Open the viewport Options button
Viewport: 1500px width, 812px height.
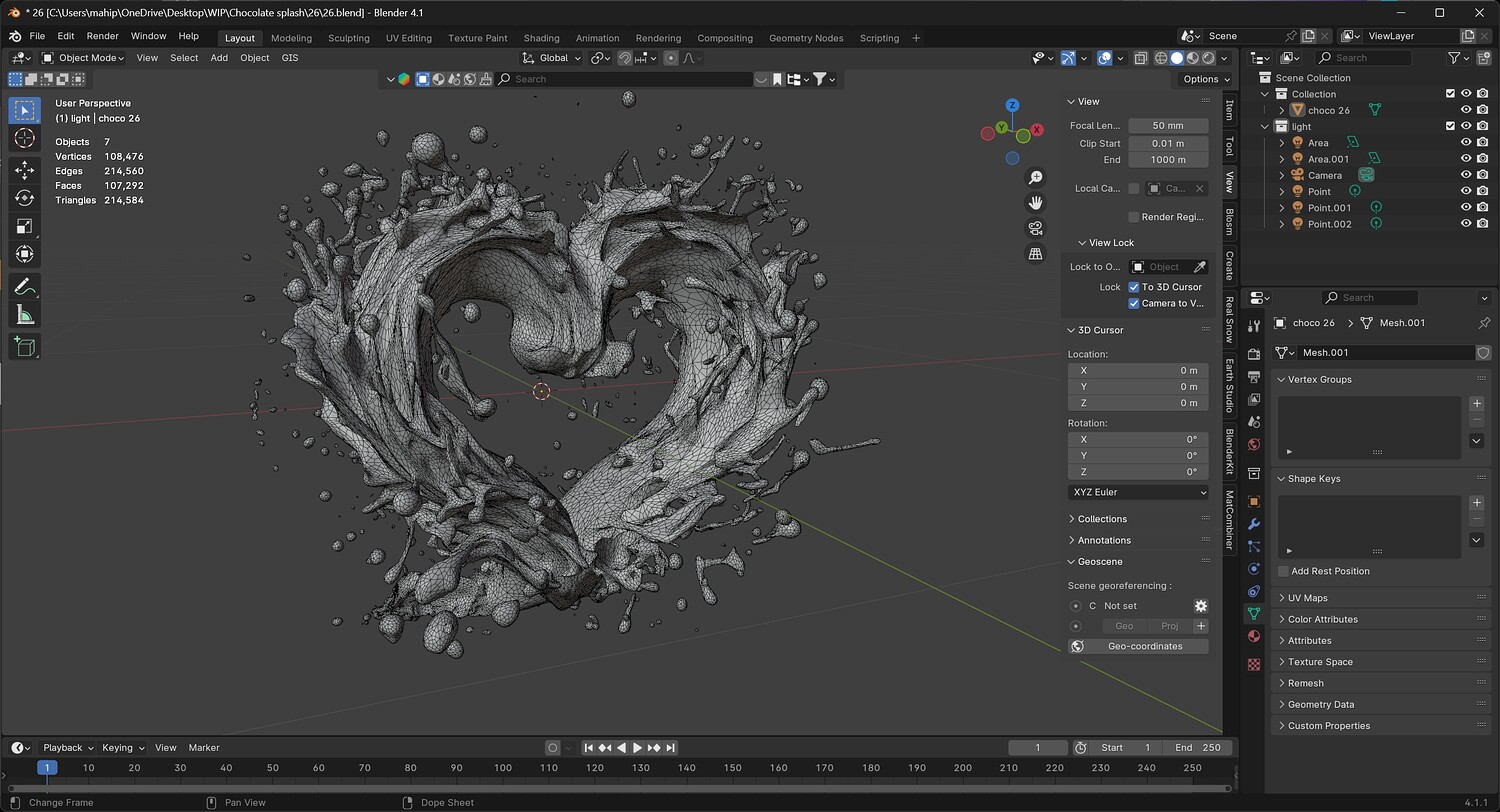coord(1205,79)
